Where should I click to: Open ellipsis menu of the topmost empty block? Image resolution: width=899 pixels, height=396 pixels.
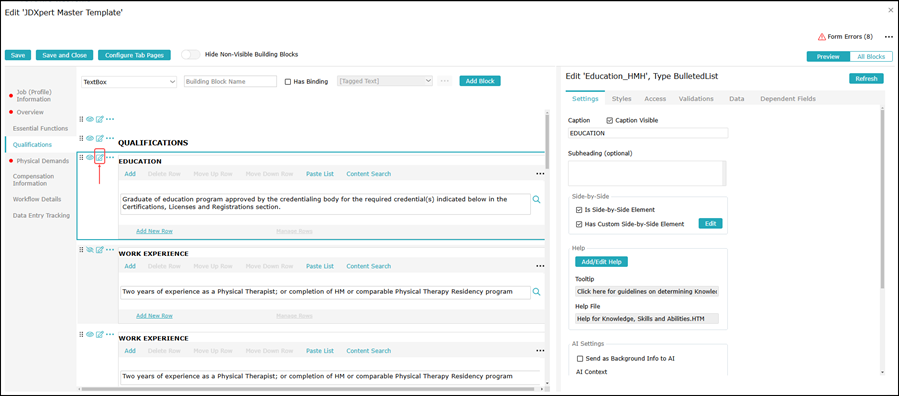110,119
